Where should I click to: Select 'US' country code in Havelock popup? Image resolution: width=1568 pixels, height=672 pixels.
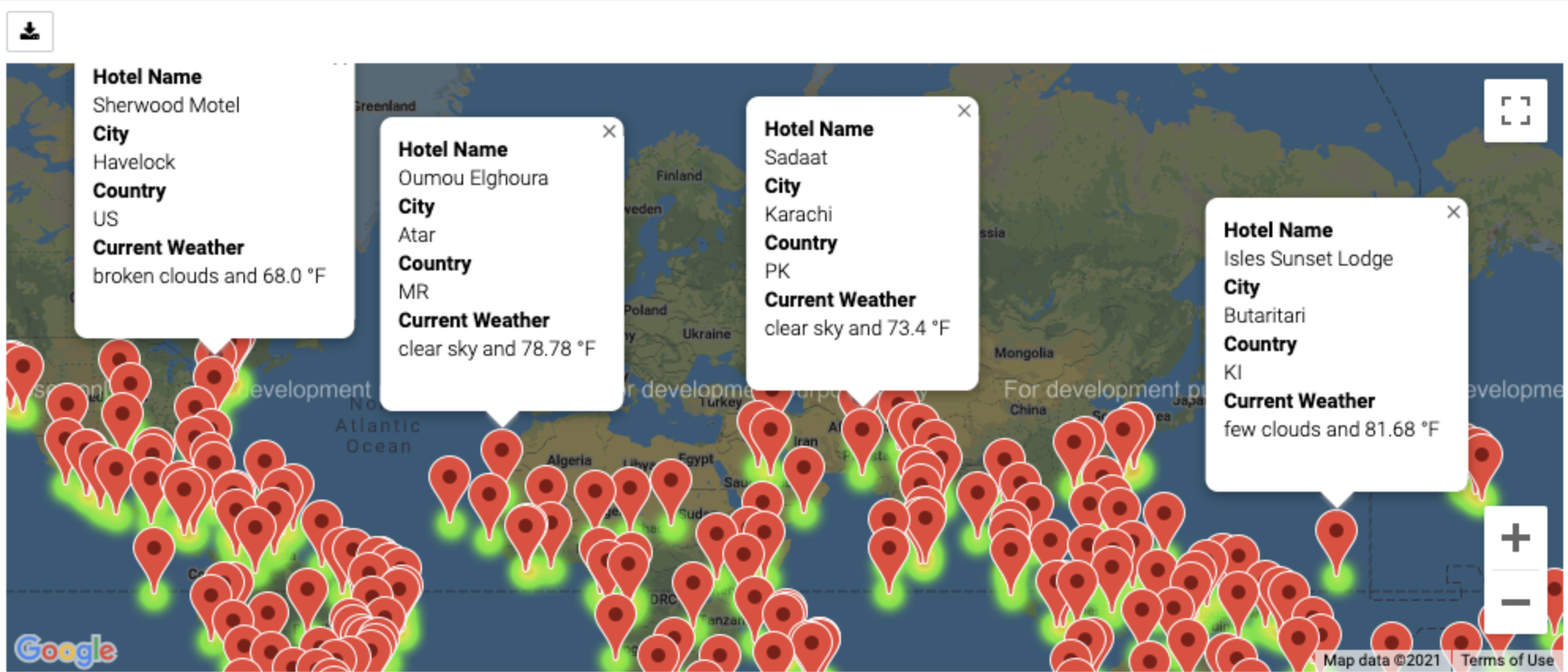click(105, 219)
